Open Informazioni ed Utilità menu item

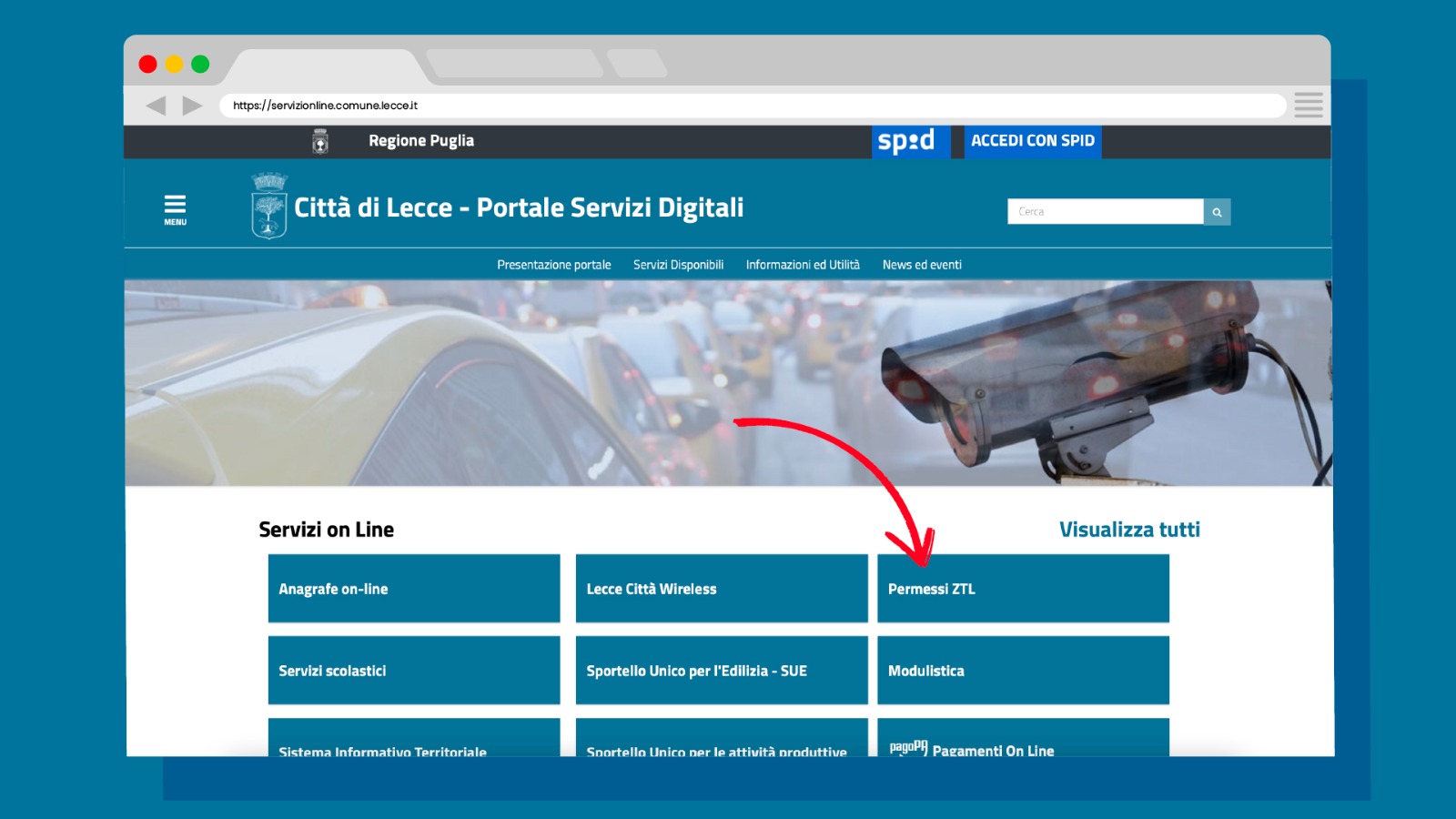click(803, 265)
